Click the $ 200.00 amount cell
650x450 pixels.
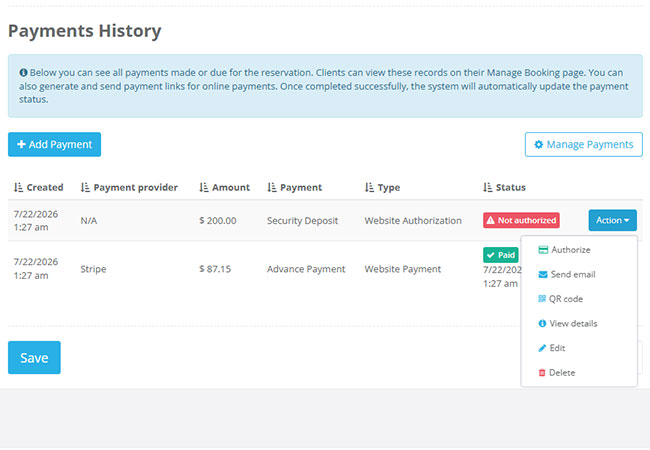pyautogui.click(x=218, y=220)
